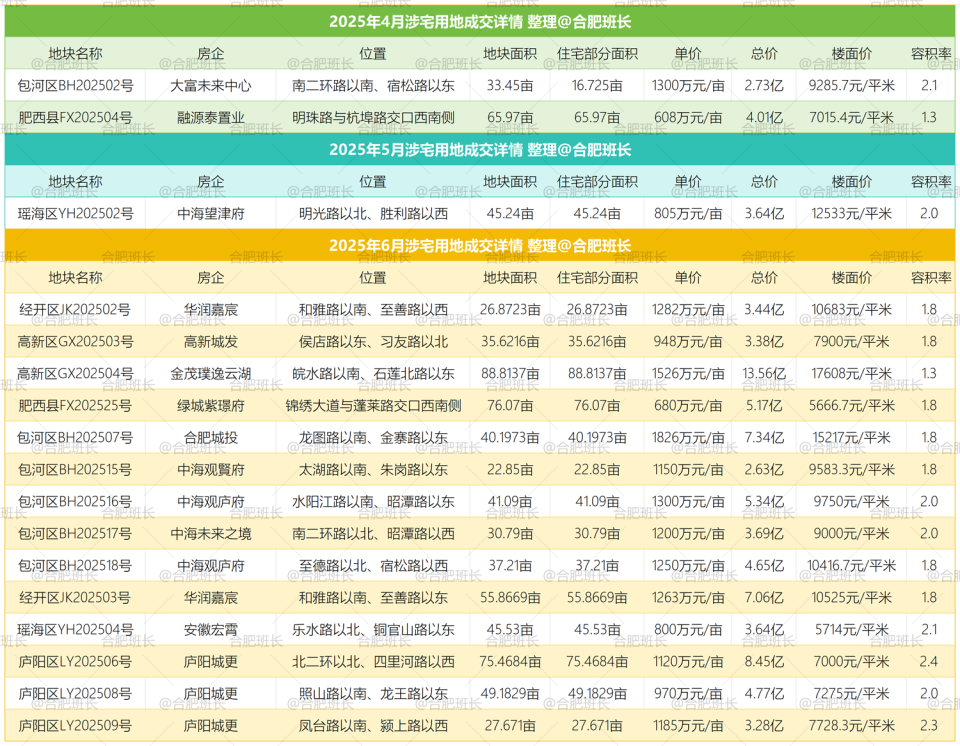Select cell 庐阳区LY202506号
The width and height of the screenshot is (960, 746).
click(75, 661)
